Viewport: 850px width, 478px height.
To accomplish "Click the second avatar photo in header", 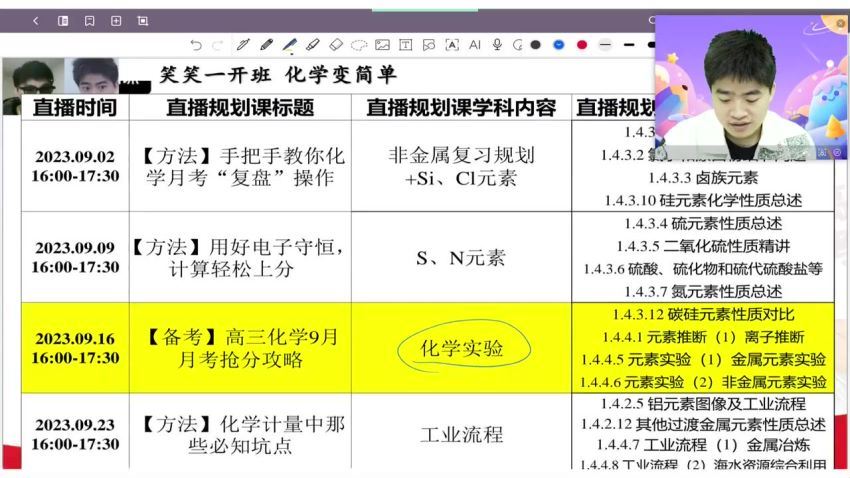I will (92, 76).
